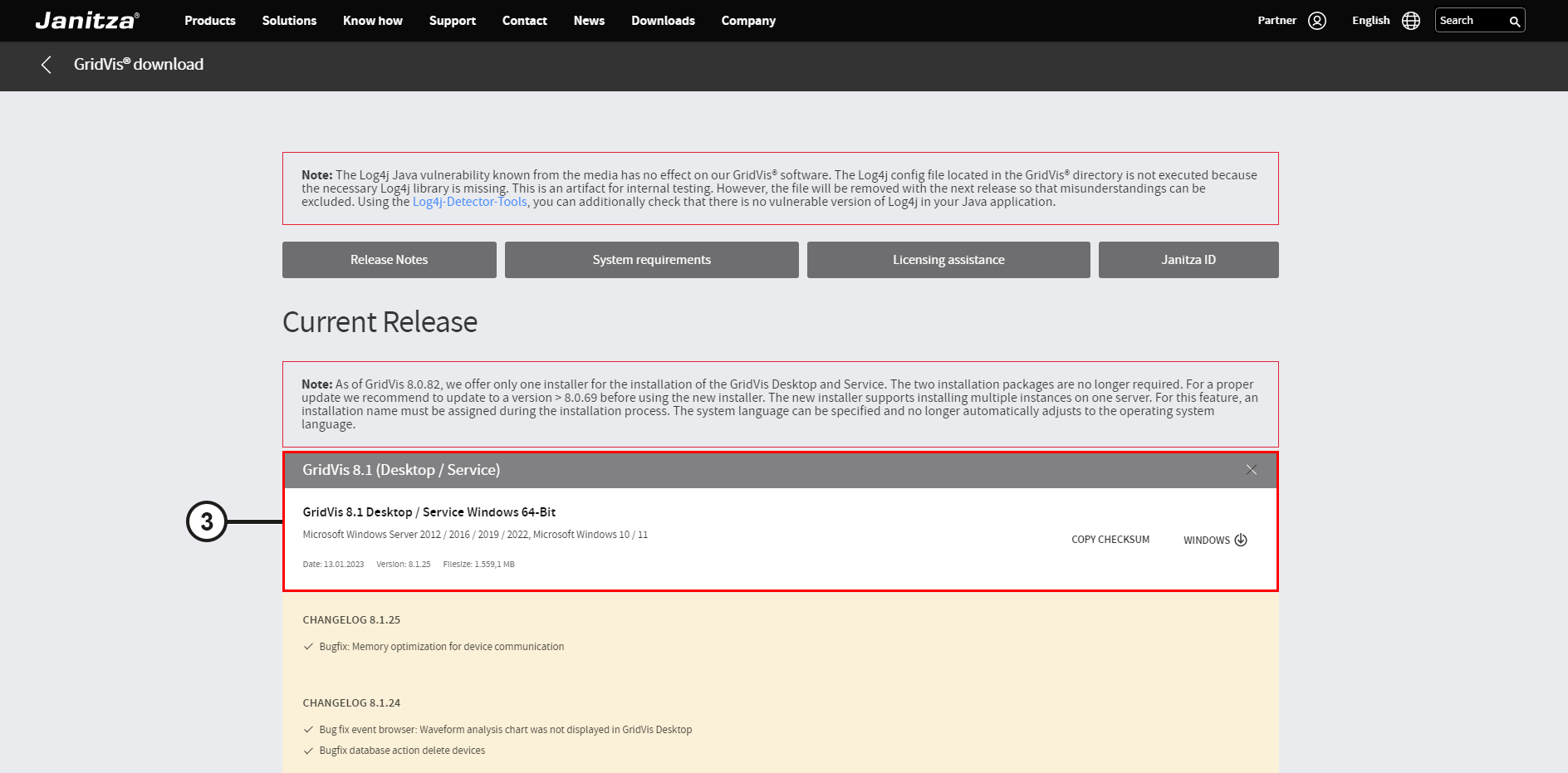The width and height of the screenshot is (1568, 773).
Task: Click the Version: 8.1.25 text
Action: [x=404, y=565]
